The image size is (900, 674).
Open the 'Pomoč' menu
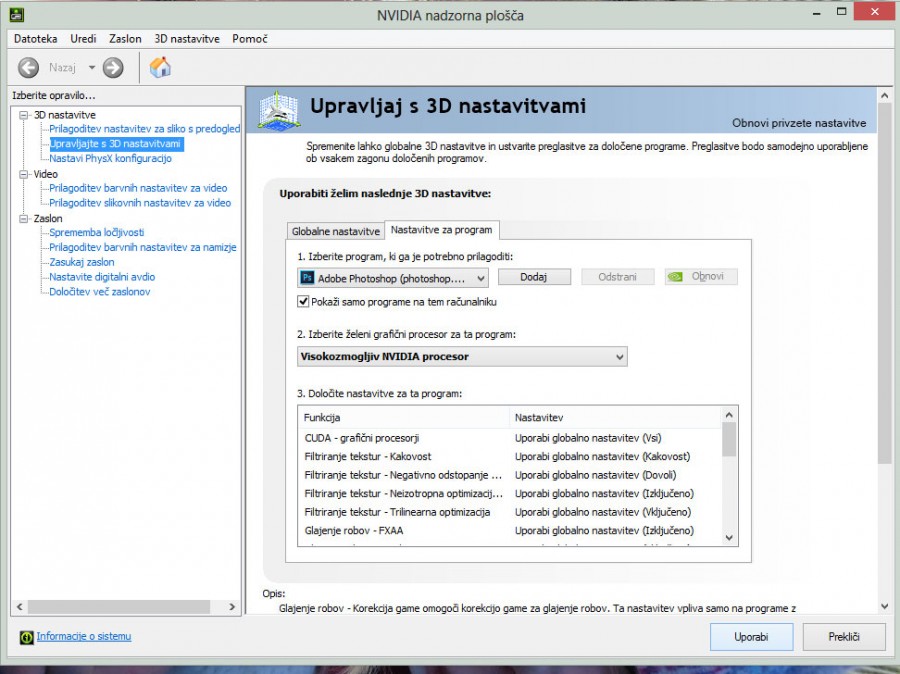[249, 39]
